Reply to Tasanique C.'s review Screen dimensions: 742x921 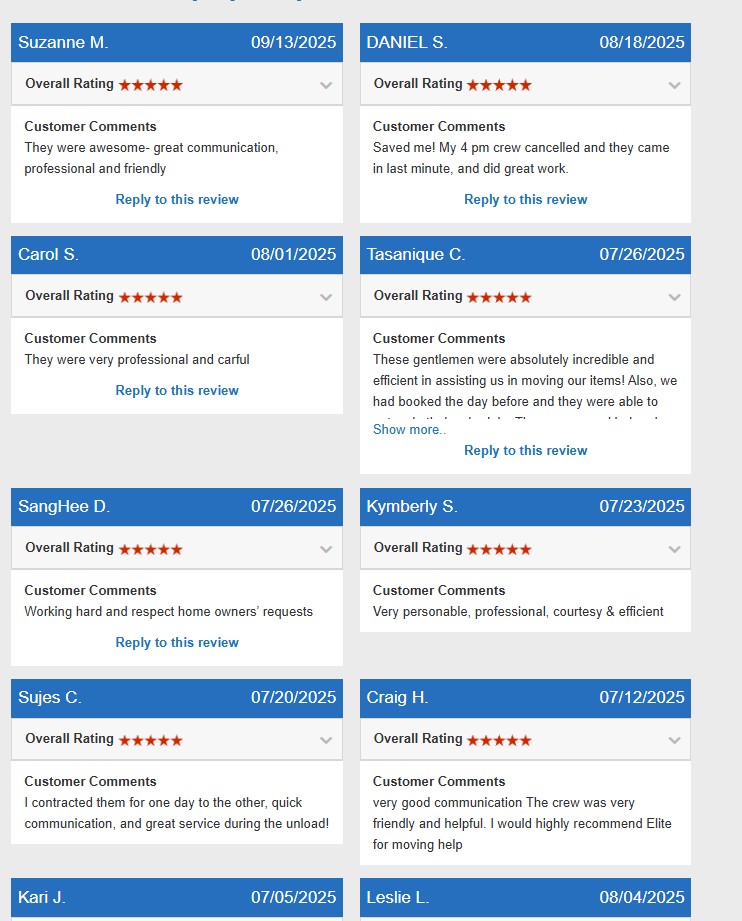[525, 451]
